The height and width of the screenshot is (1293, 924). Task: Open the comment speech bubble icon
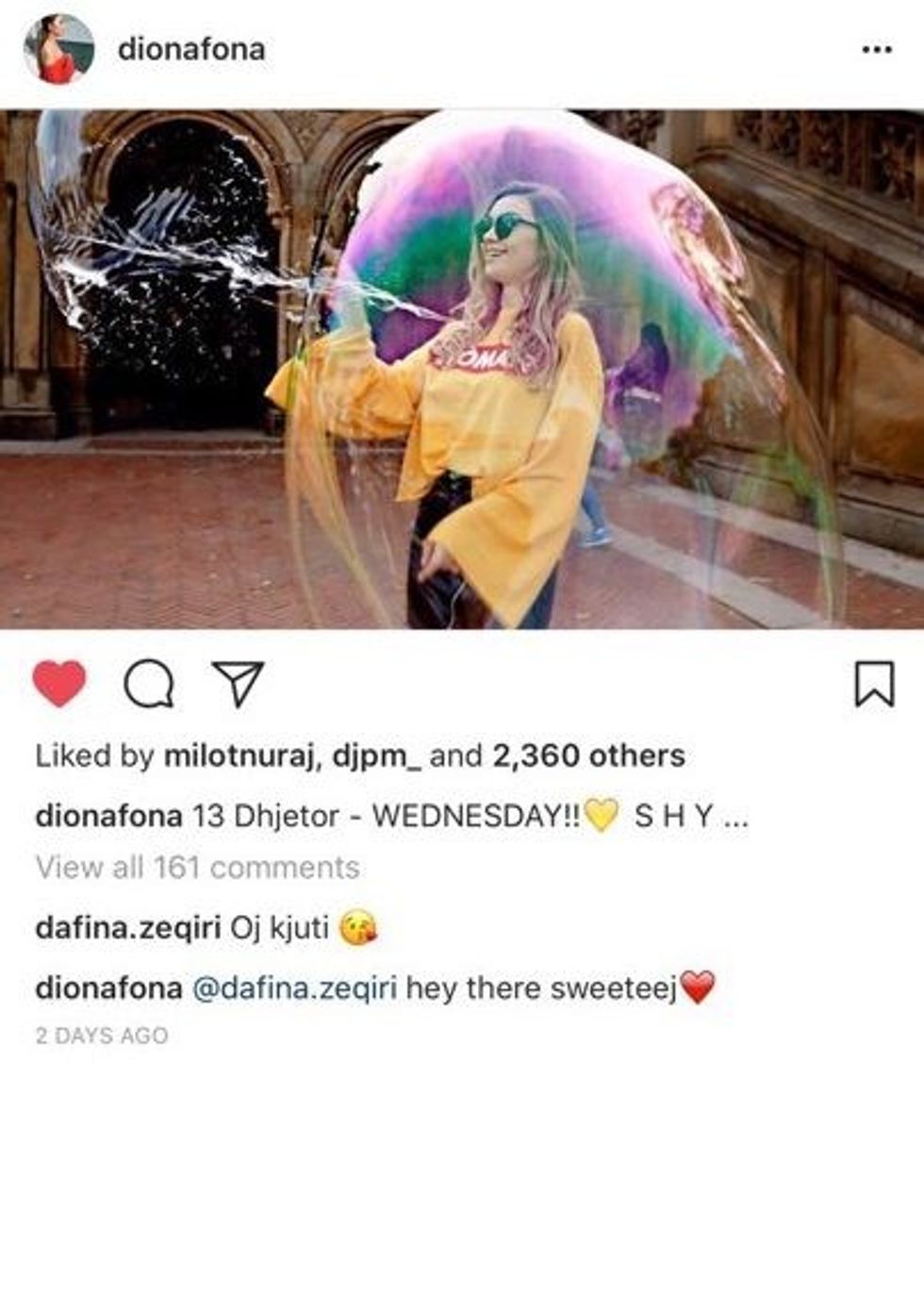(149, 684)
